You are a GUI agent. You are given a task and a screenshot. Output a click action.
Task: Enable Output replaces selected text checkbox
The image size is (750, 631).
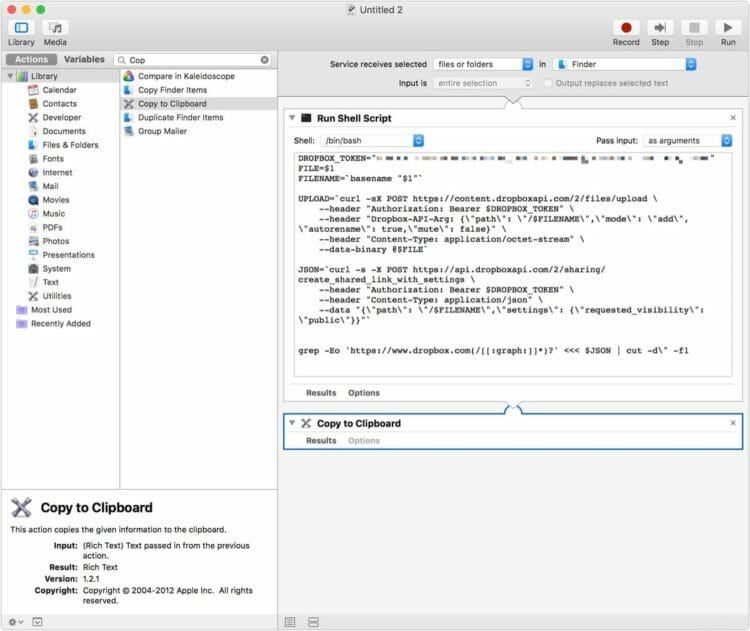point(548,83)
